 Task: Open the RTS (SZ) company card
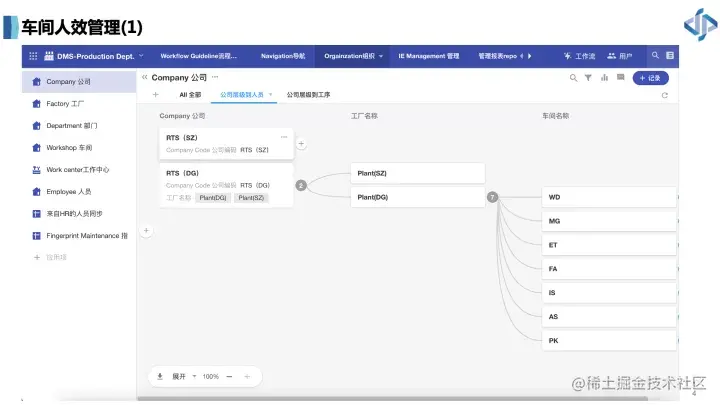click(x=226, y=144)
